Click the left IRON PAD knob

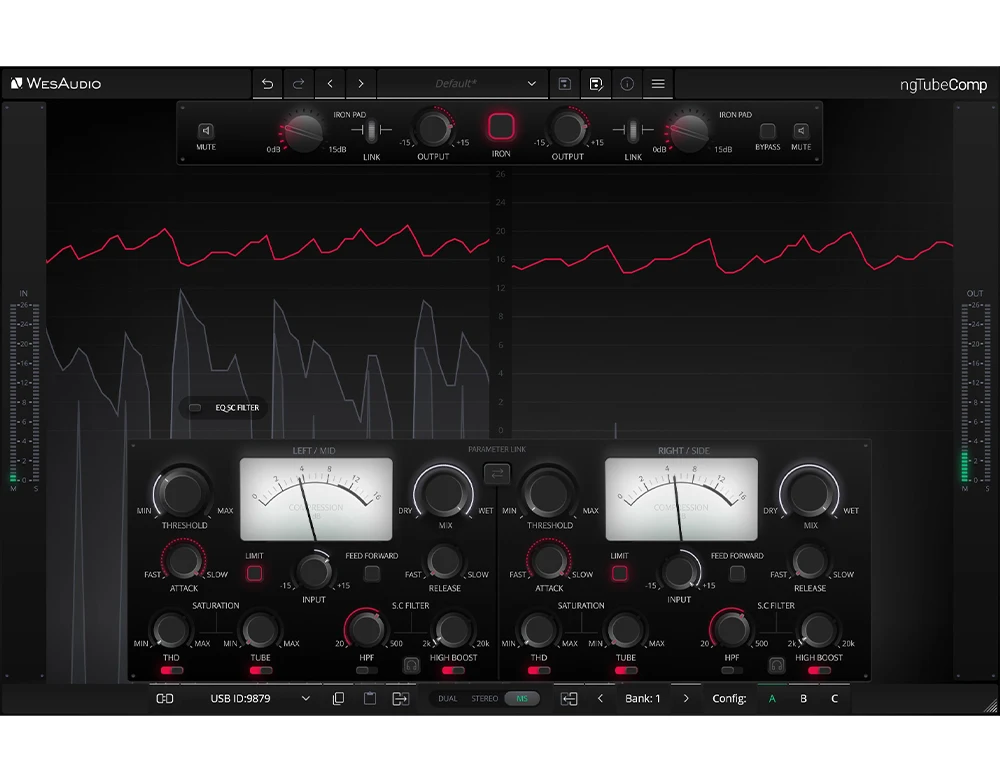click(x=304, y=132)
